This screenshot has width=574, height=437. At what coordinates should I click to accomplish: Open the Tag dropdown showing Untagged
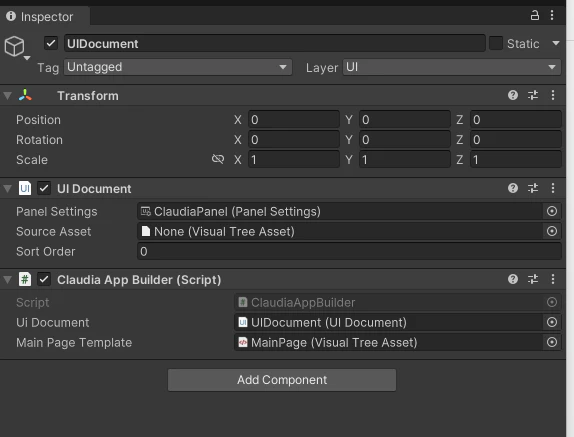tap(178, 67)
